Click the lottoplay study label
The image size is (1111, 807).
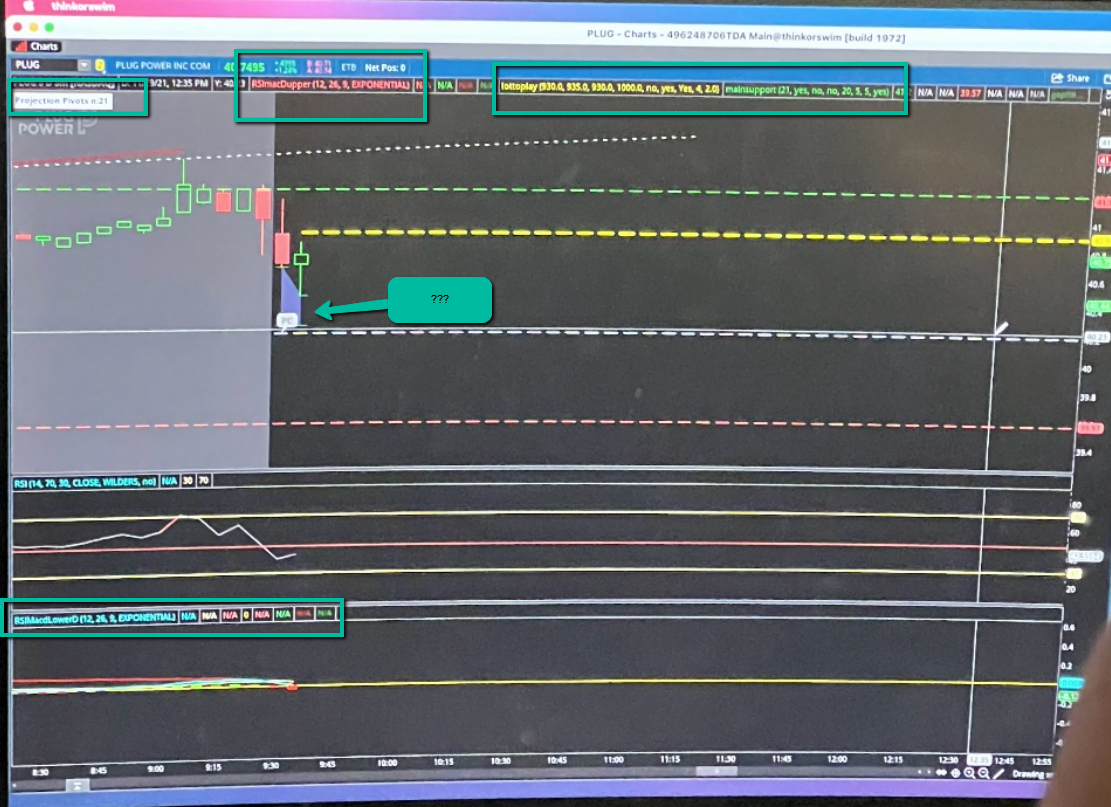(610, 87)
